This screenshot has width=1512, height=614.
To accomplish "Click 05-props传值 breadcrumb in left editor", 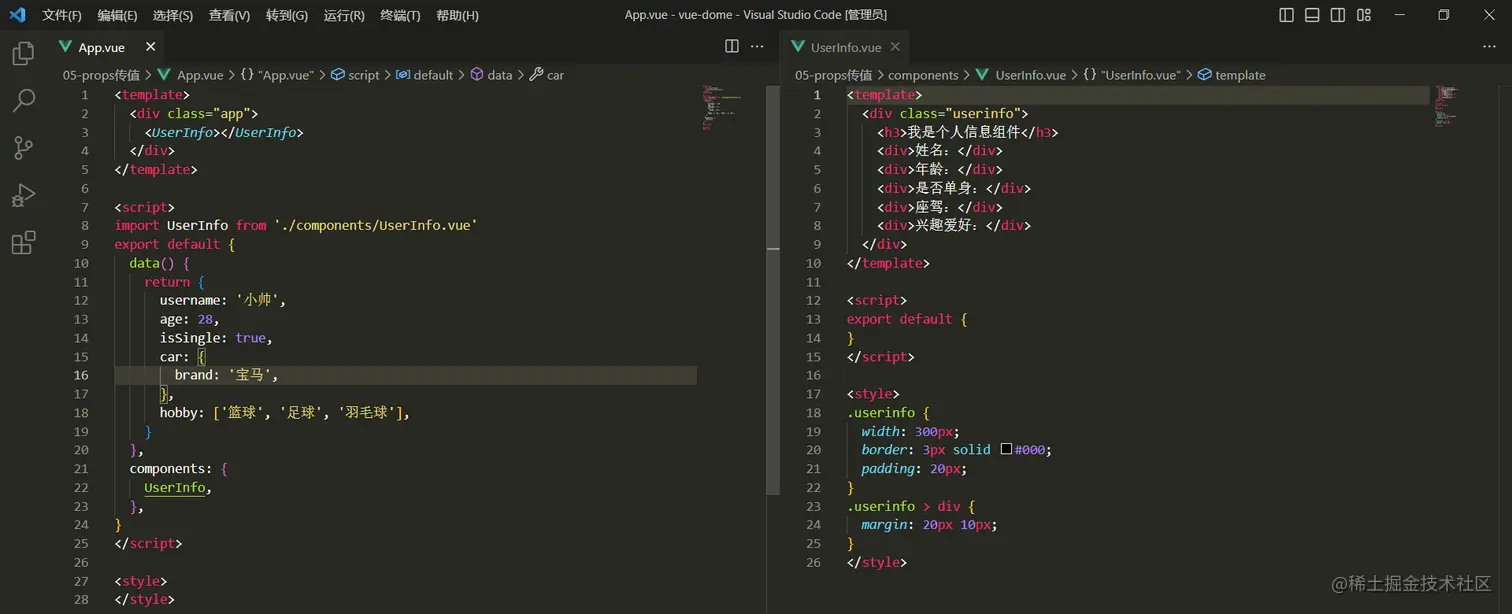I will click(101, 75).
